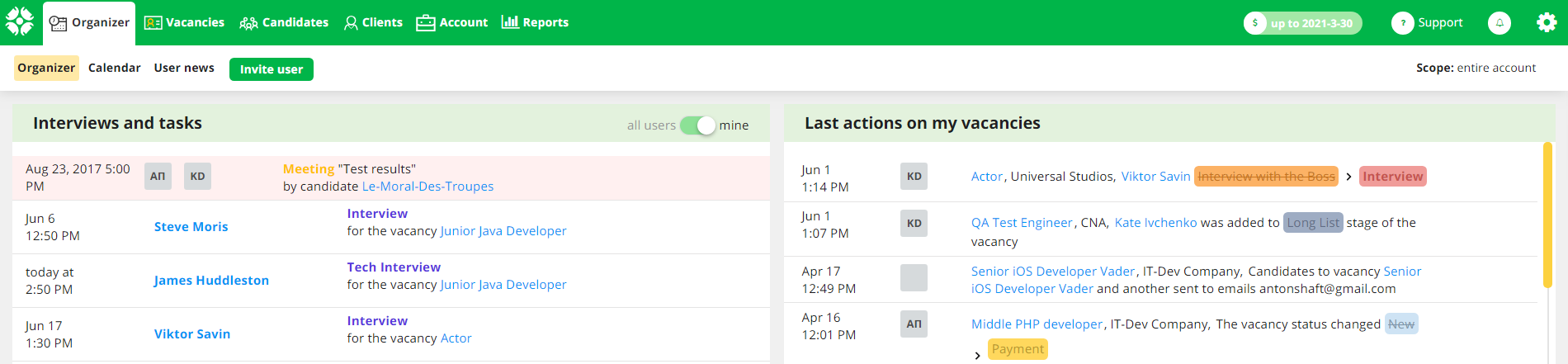This screenshot has width=1568, height=364.
Task: Click the blank avatar on the Apr 17 action
Action: (914, 277)
